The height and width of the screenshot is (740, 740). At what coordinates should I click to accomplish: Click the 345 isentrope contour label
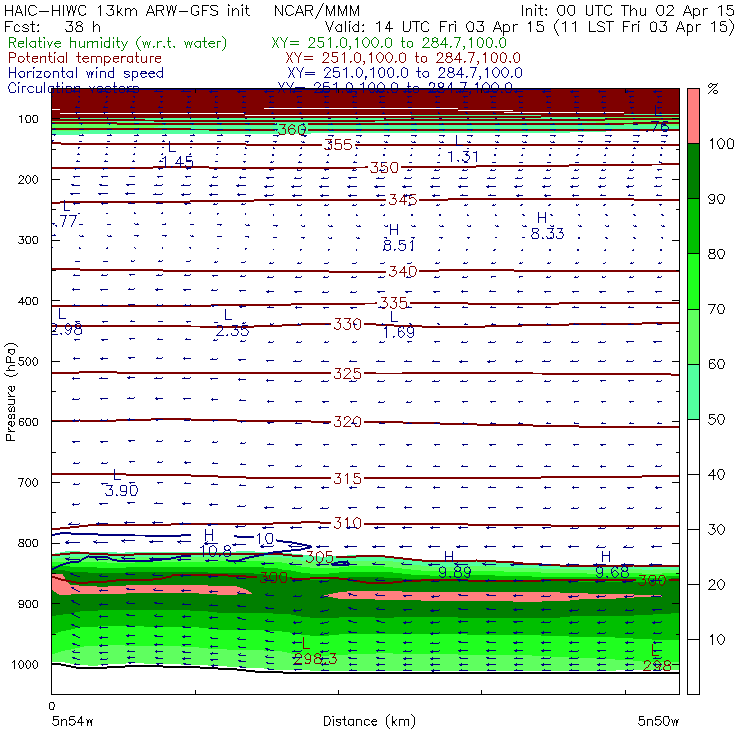(403, 200)
